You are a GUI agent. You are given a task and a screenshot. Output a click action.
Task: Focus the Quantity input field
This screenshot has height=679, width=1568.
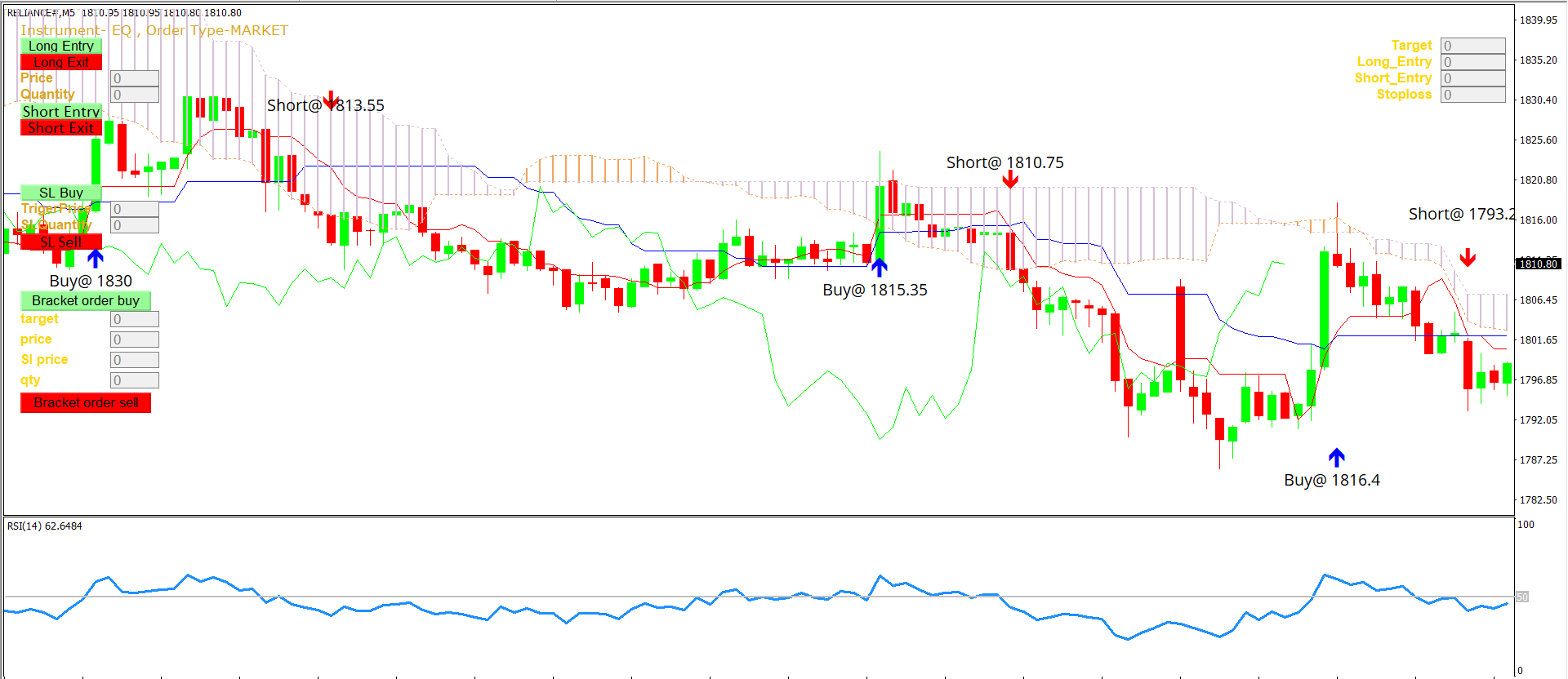(x=135, y=95)
